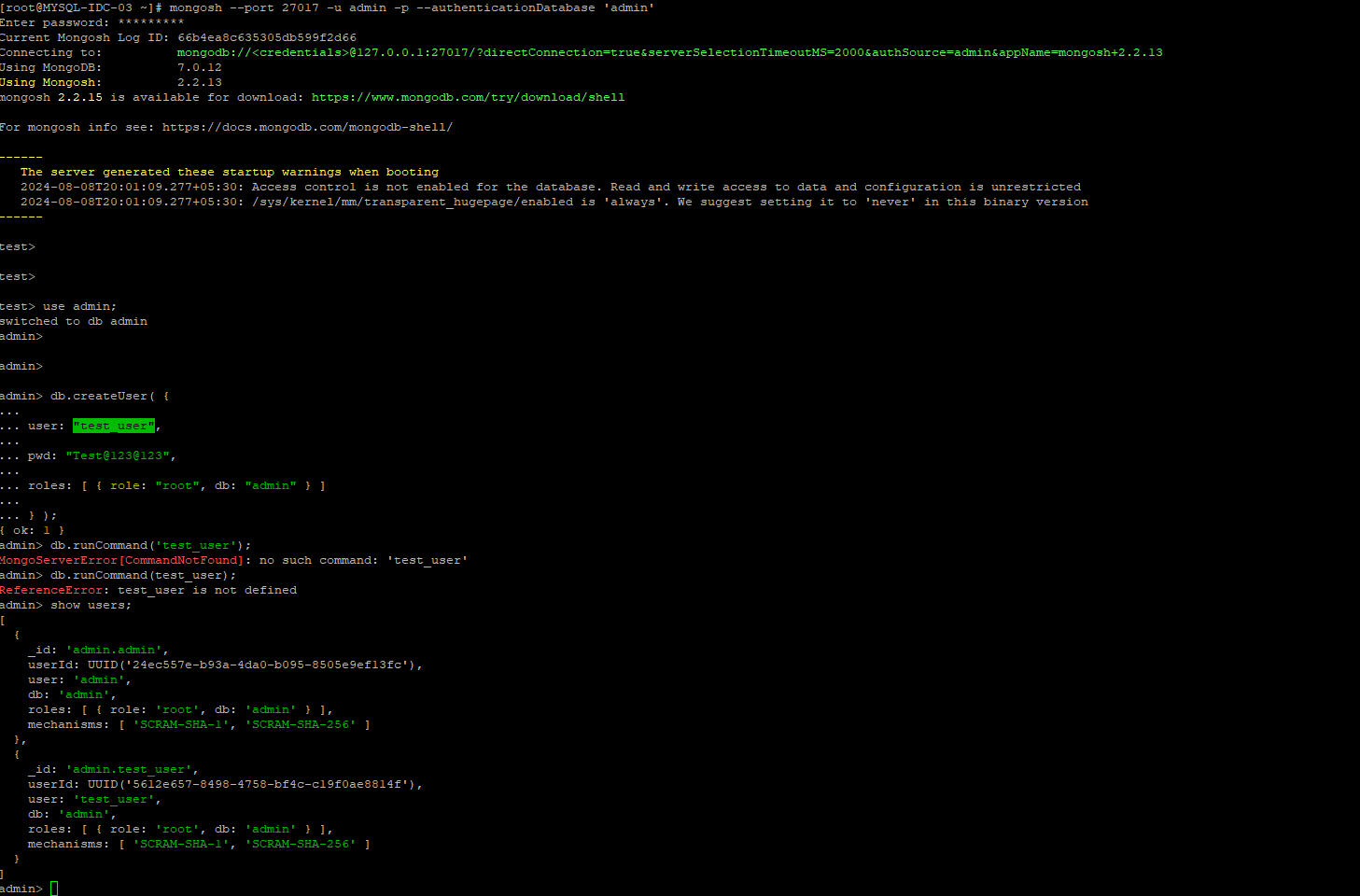The image size is (1360, 896).
Task: Click the "no such command: 'test_user'" message
Action: (x=364, y=560)
